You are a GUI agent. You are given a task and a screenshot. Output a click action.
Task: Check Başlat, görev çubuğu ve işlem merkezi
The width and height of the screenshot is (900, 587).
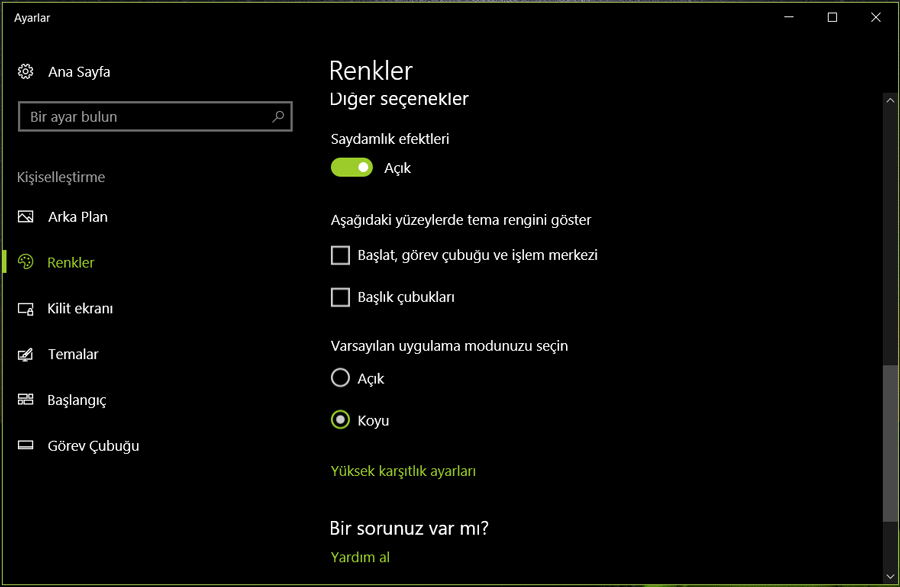click(340, 255)
